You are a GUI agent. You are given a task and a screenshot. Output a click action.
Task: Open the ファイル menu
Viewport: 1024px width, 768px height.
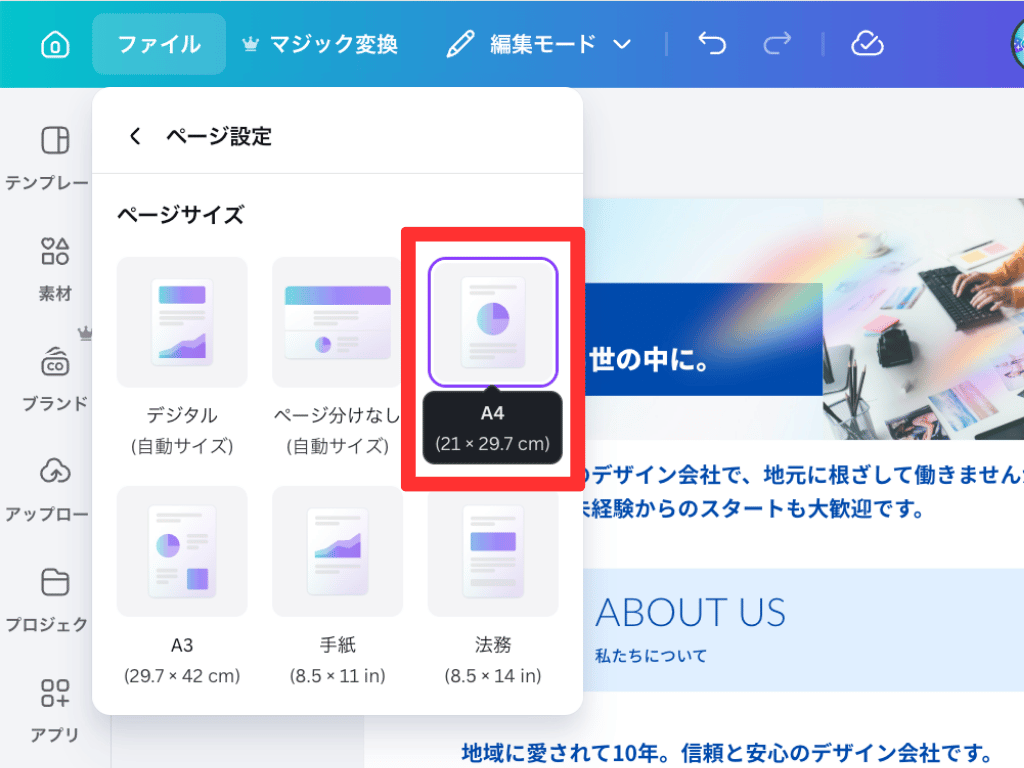pyautogui.click(x=158, y=43)
